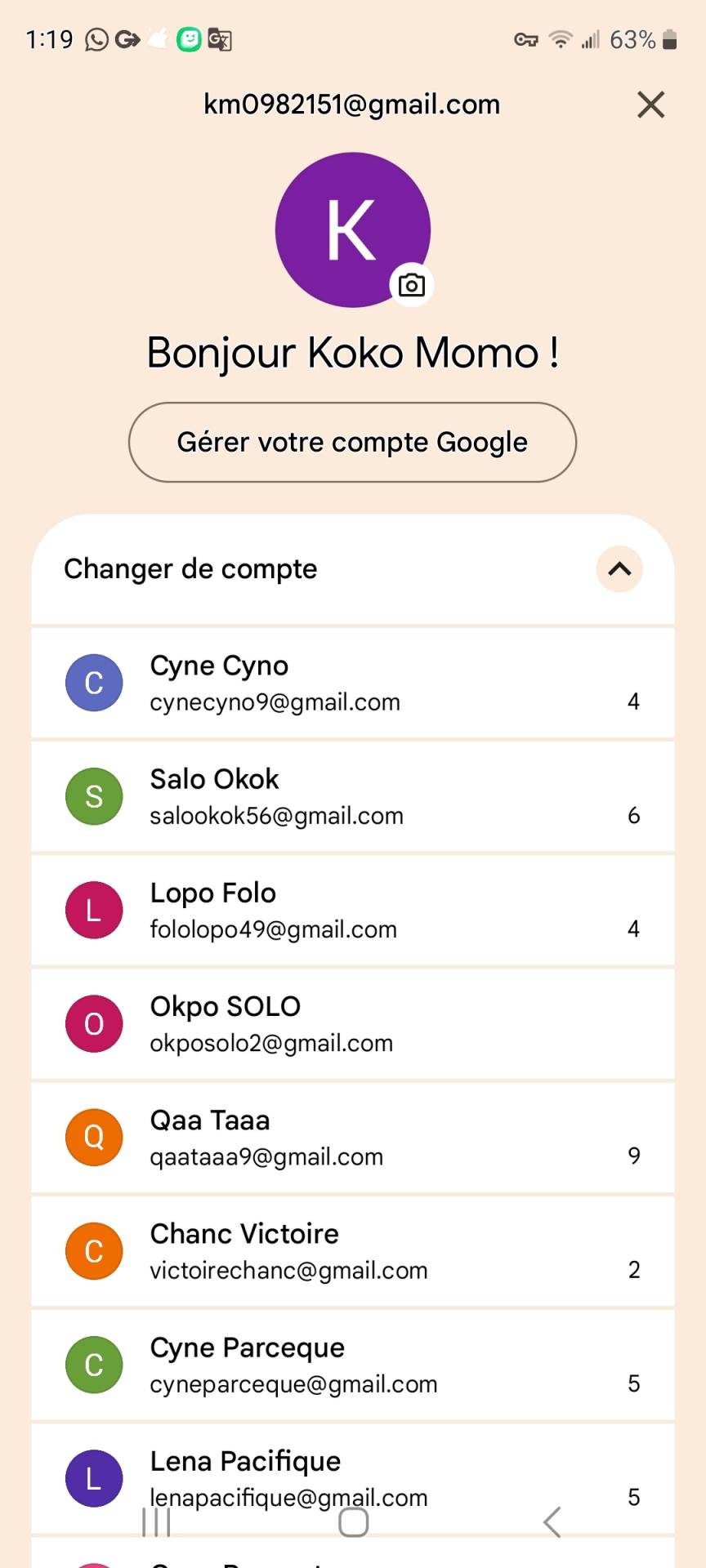Tap the Android back navigation button
706x1568 pixels.
[x=552, y=1521]
